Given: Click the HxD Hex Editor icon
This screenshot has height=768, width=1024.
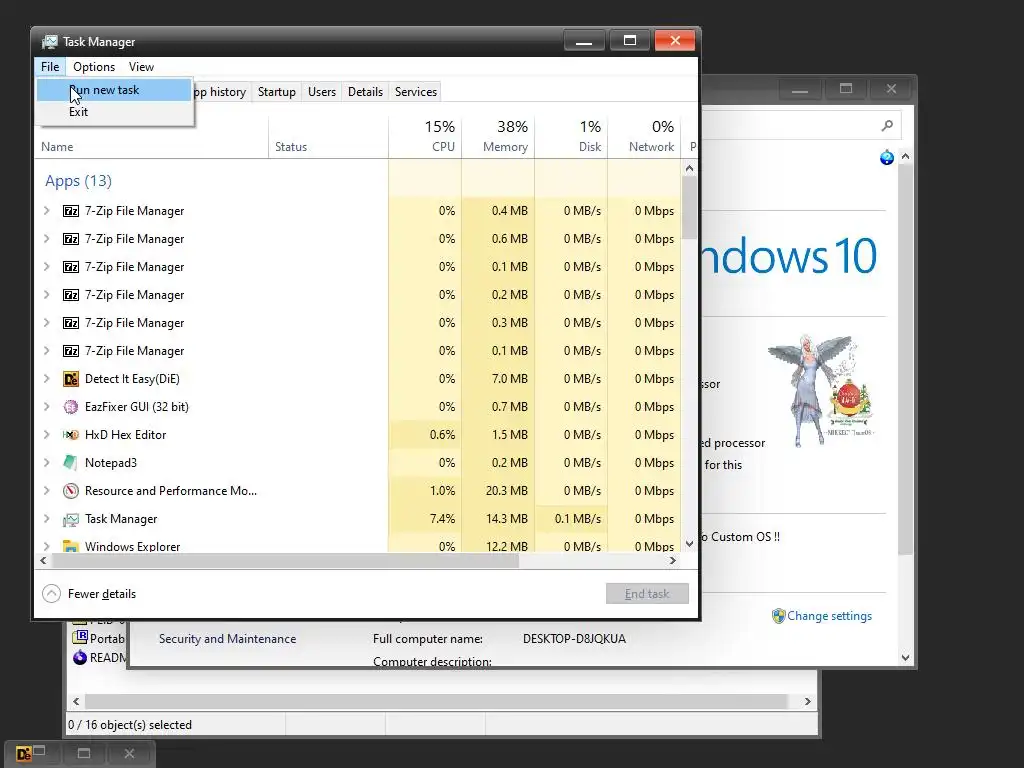Looking at the screenshot, I should click(x=71, y=435).
